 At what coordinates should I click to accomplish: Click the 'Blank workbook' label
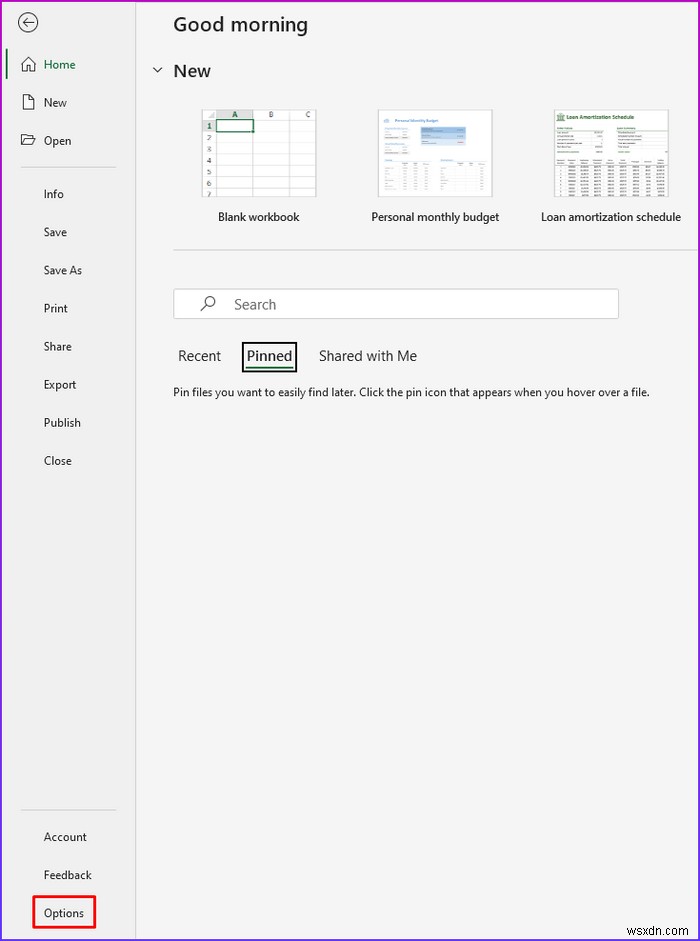pos(259,217)
